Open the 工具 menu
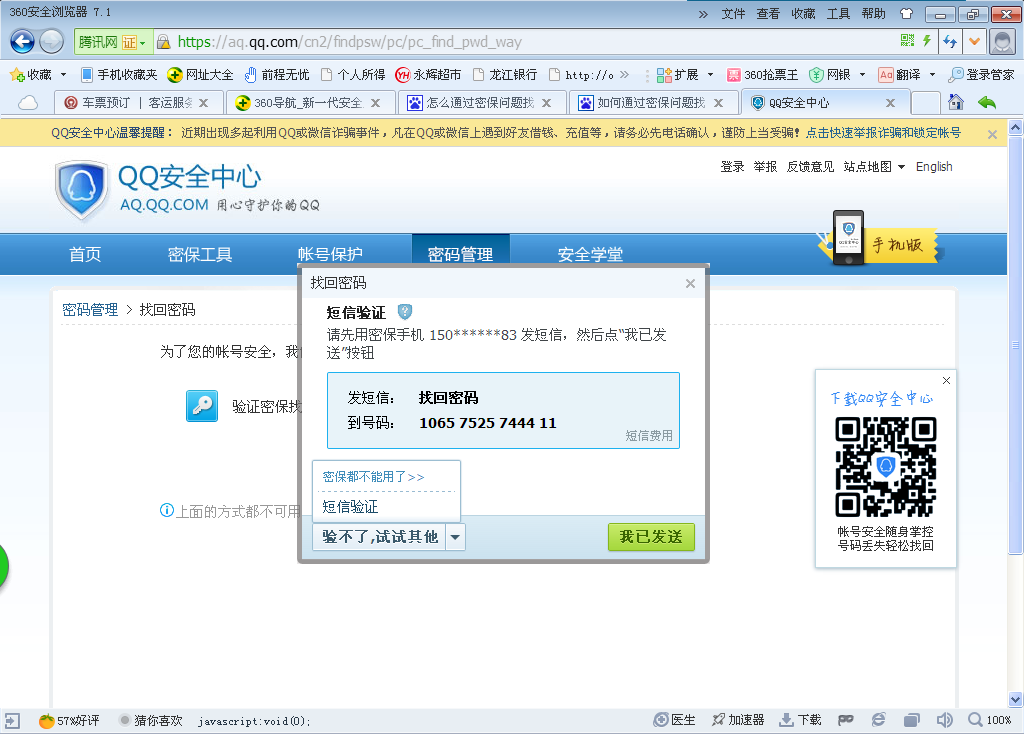1024x734 pixels. (838, 14)
